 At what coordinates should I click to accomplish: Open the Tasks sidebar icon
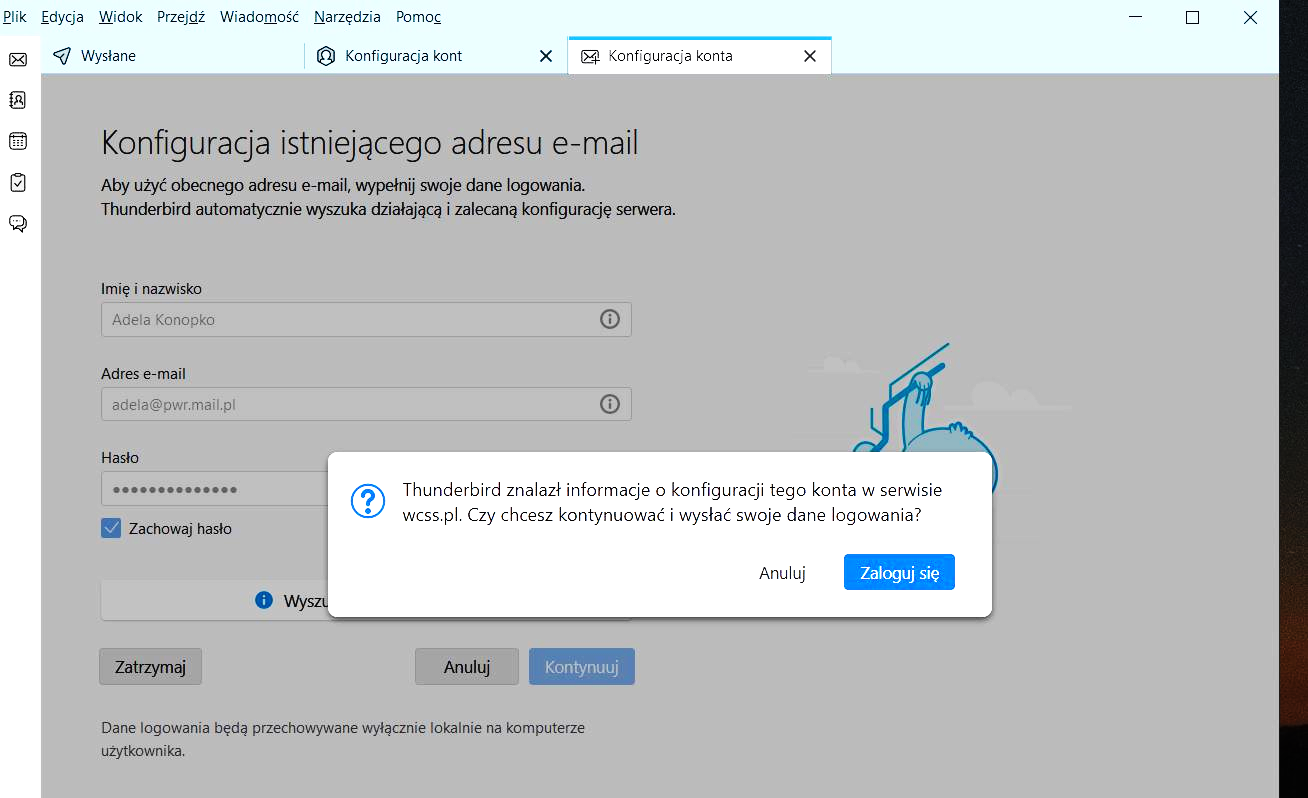pos(18,182)
